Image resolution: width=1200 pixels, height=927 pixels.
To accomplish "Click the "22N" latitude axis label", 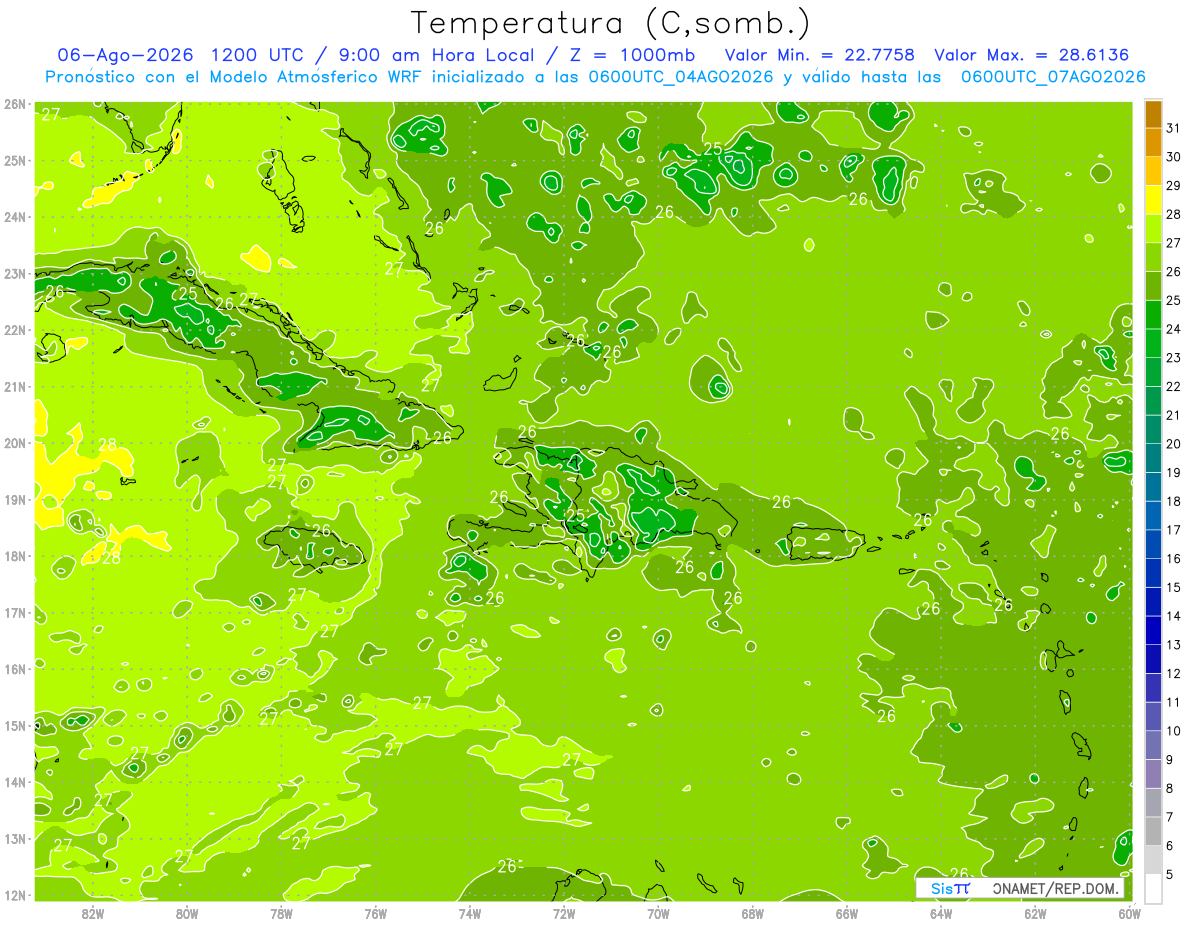I will pos(16,330).
